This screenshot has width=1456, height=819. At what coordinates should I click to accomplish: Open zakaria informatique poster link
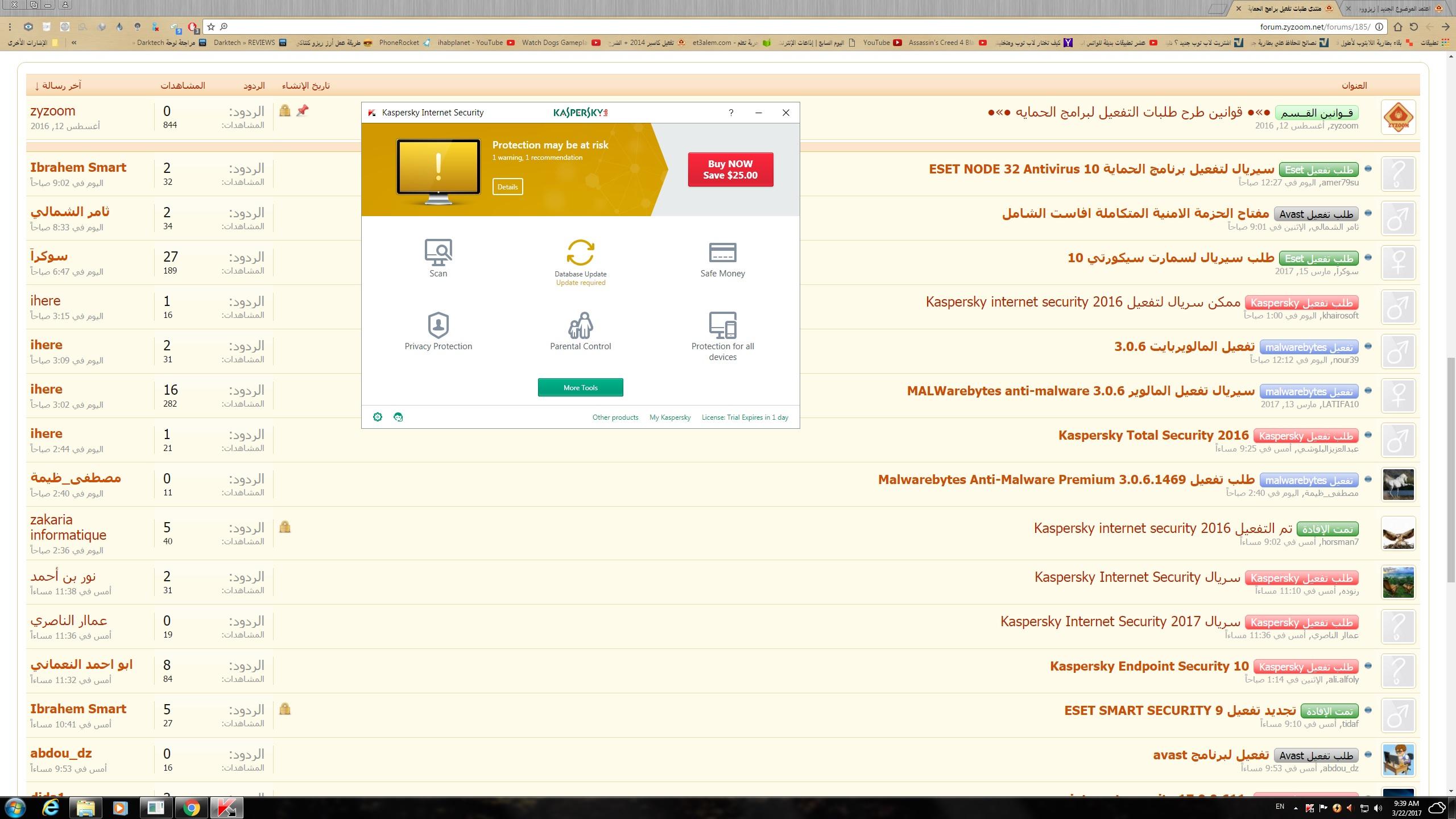point(68,527)
